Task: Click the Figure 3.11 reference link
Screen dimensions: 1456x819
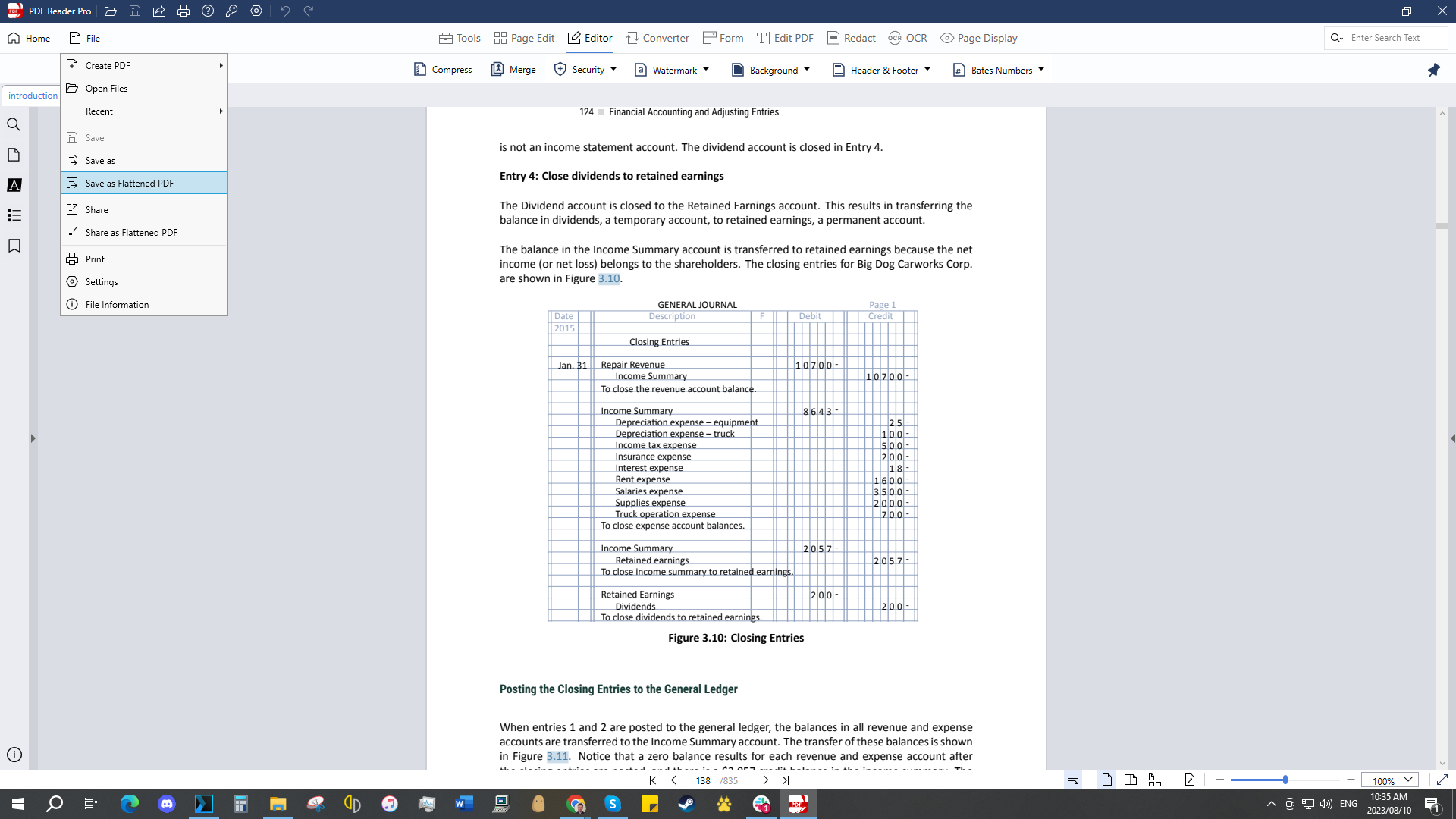Action: (557, 756)
